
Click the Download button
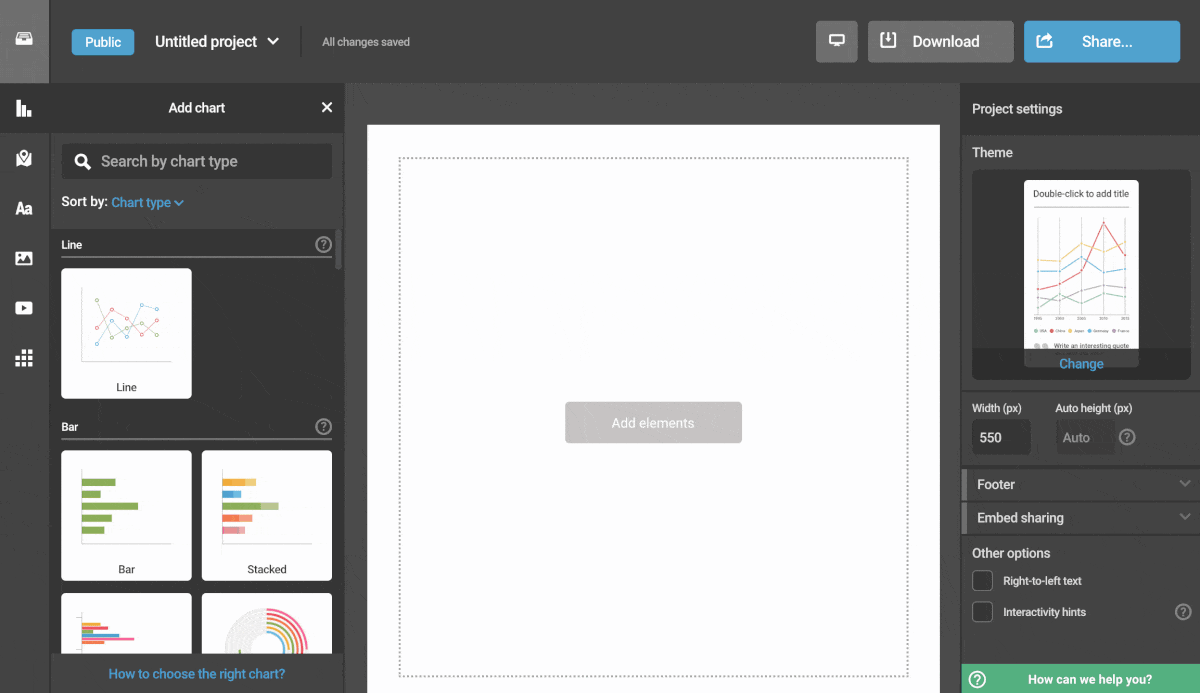point(941,41)
